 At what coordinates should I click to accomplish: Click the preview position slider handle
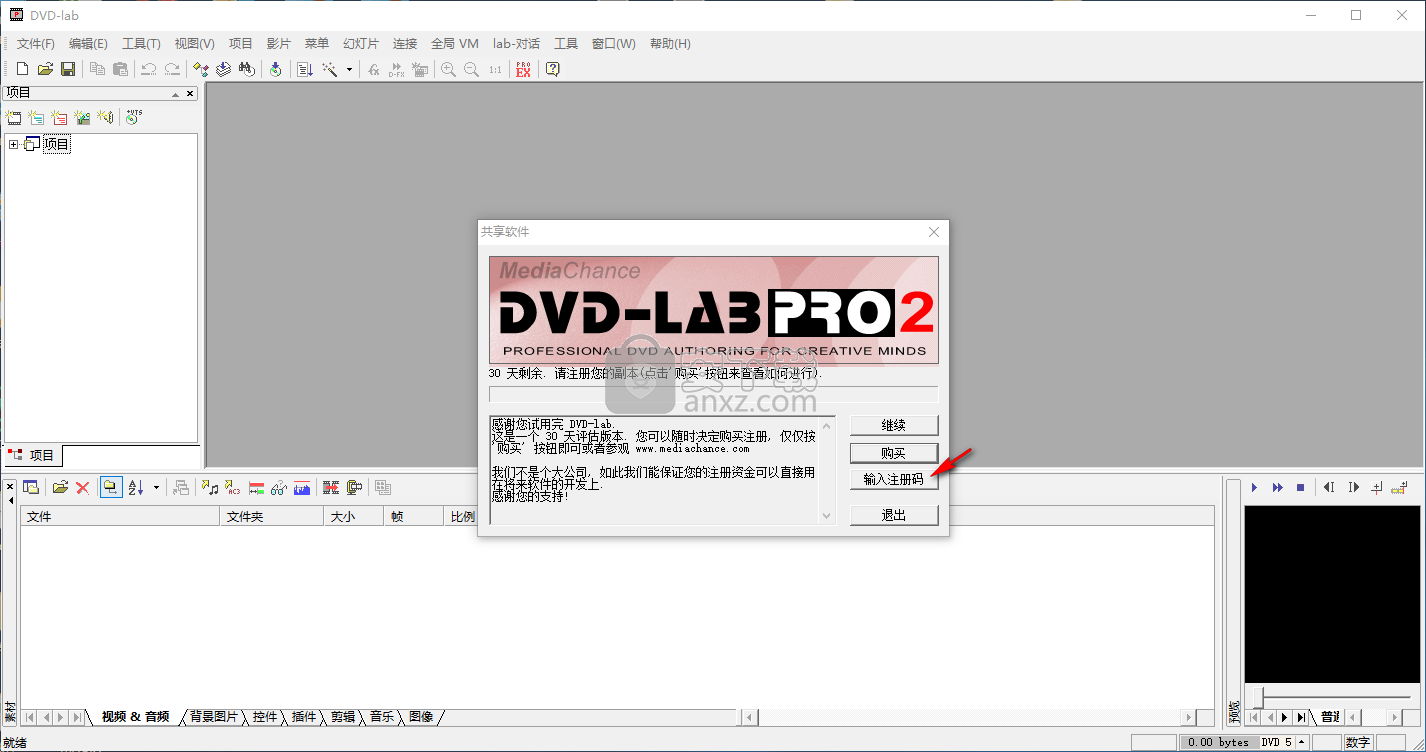click(1260, 696)
